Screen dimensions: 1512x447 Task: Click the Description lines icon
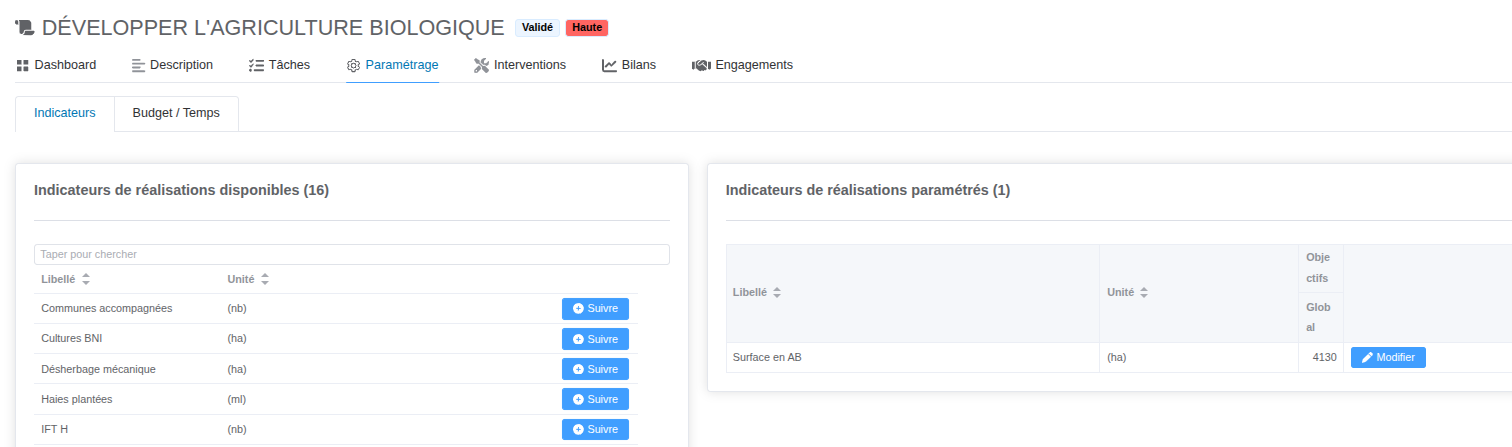[x=138, y=65]
